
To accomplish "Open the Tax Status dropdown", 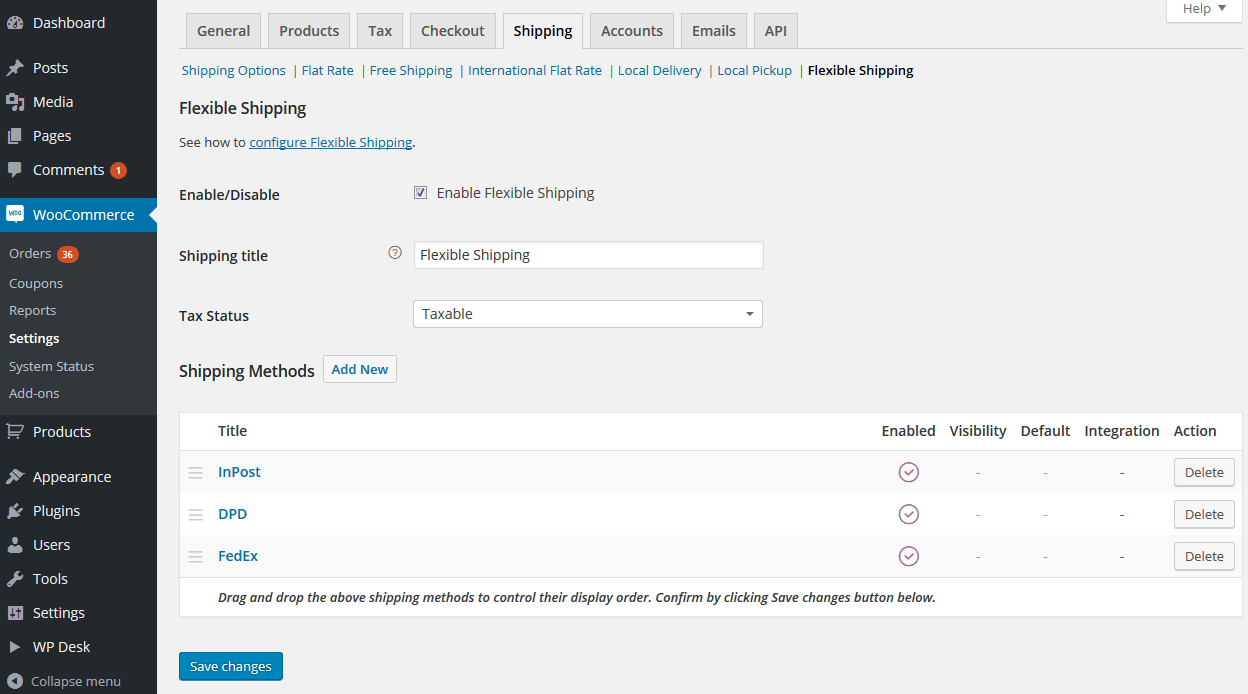I will (587, 314).
